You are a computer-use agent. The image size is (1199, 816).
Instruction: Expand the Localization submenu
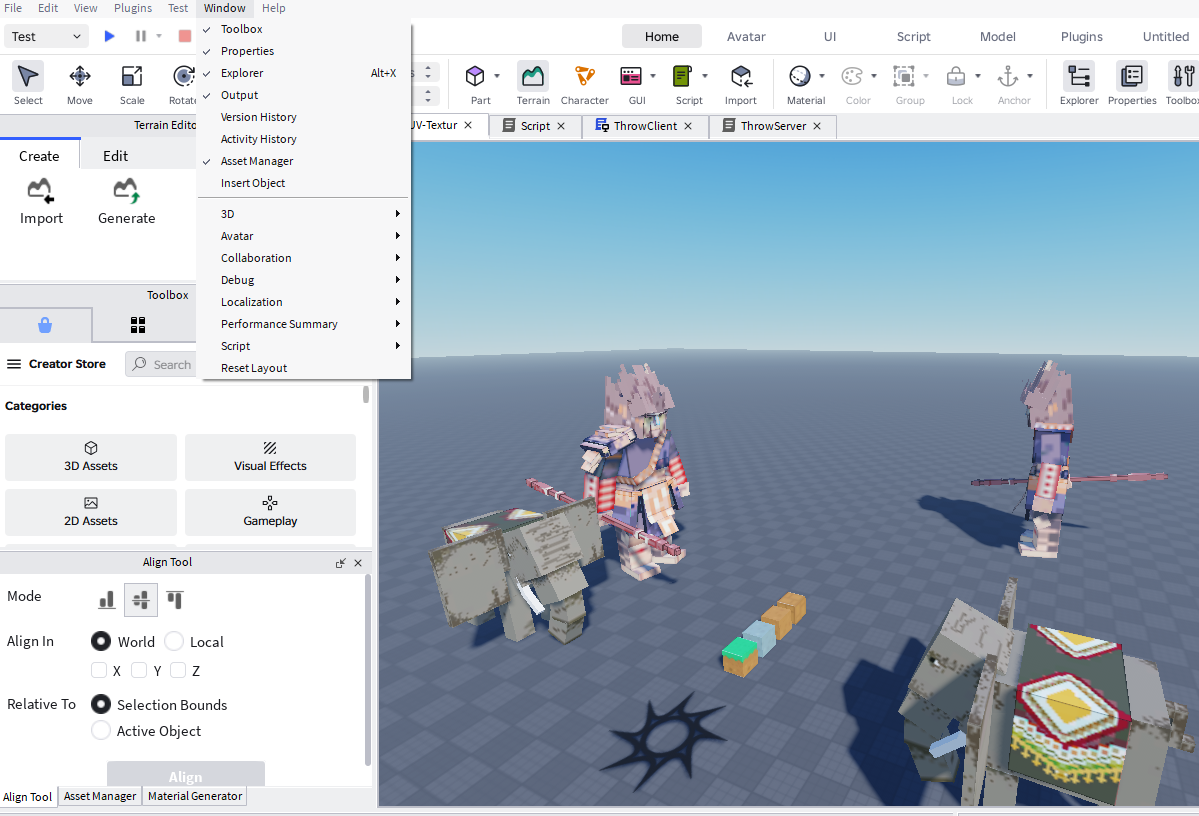(304, 302)
